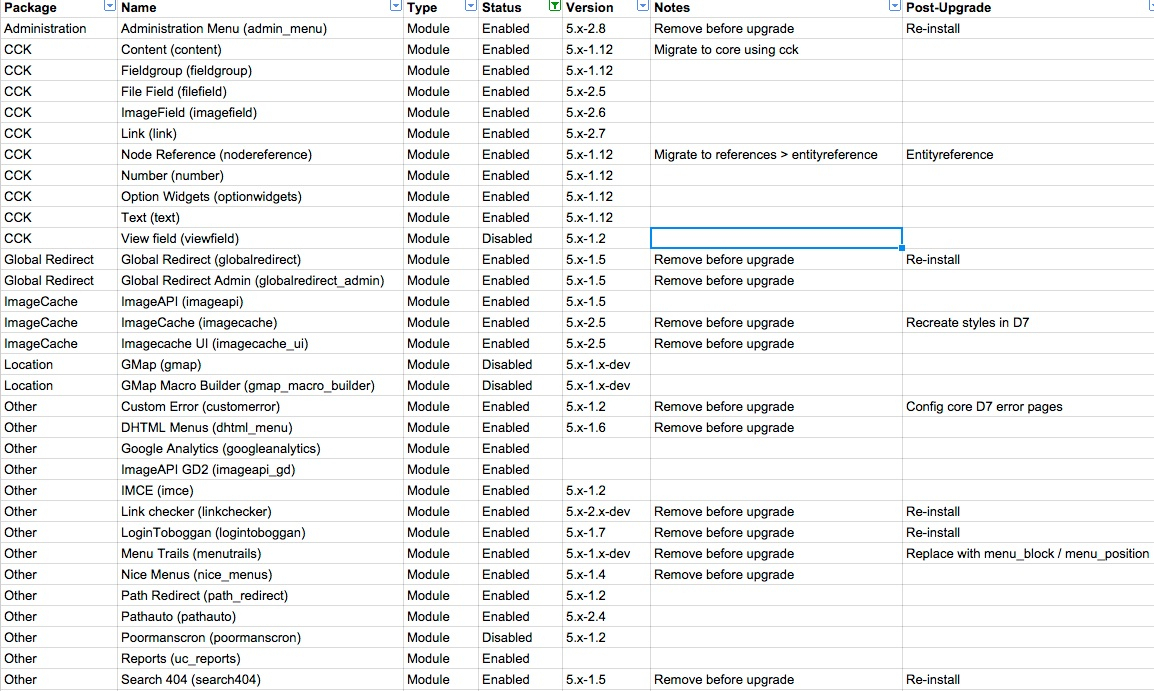Select version 5.x-1.7 for LoginToboggan
The image size is (1154, 691).
[606, 532]
